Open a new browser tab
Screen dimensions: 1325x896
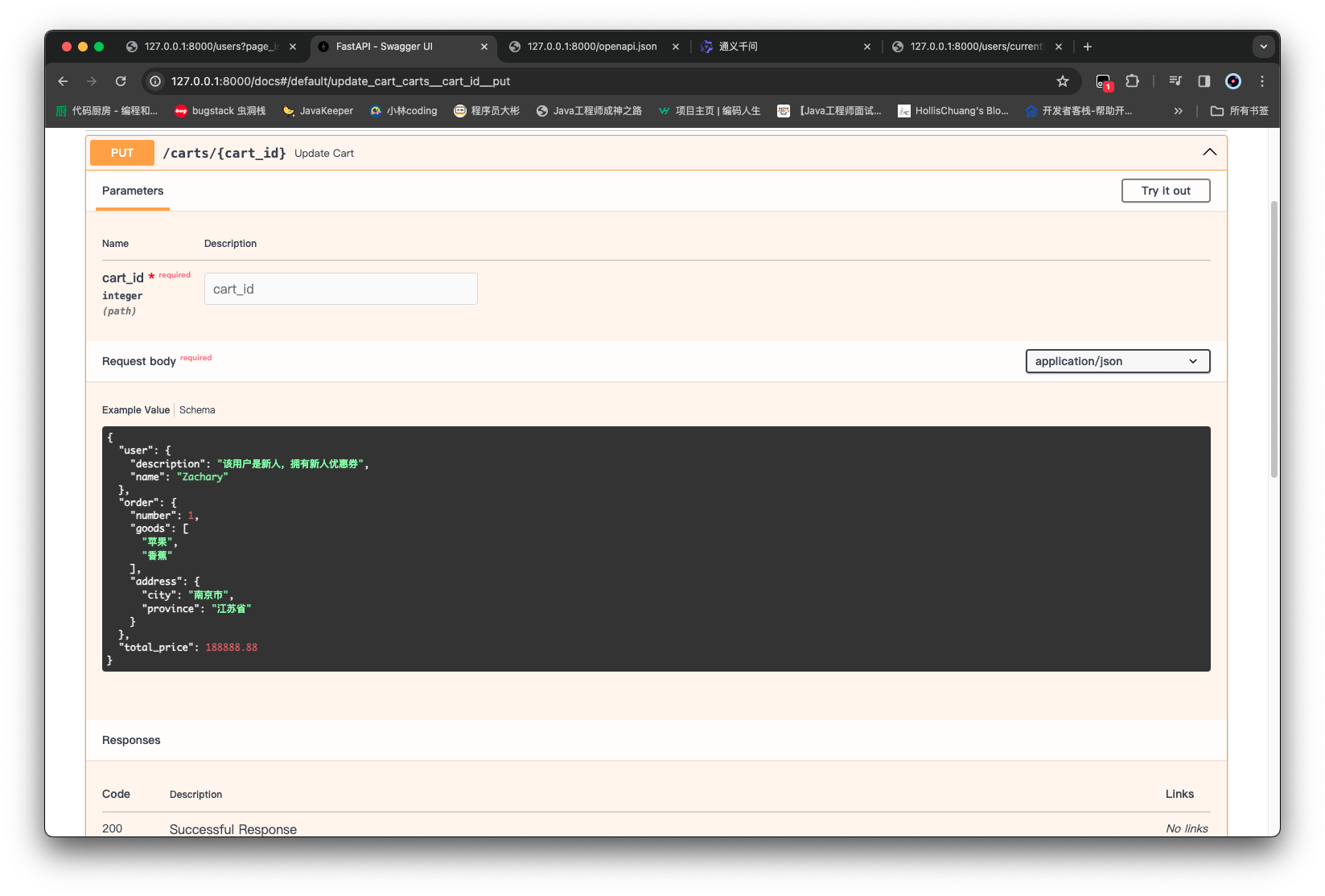coord(1088,47)
